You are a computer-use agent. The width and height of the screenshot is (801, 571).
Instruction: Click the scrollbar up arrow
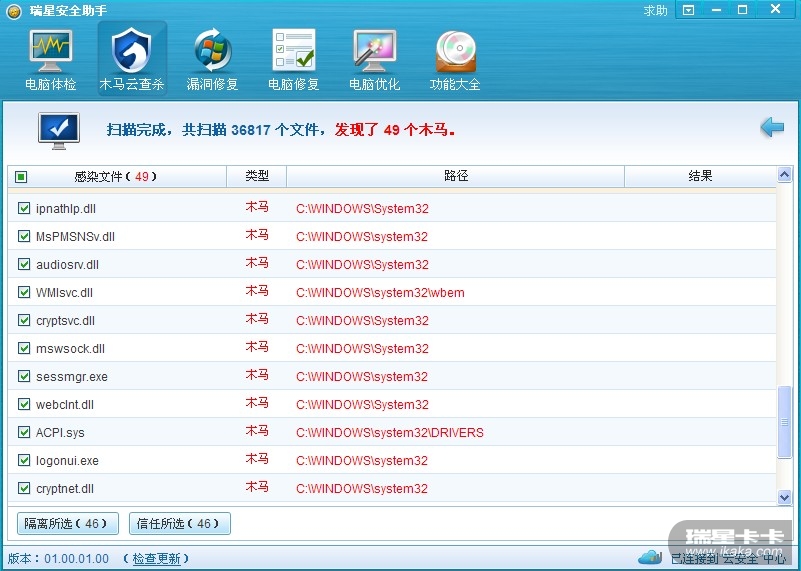(785, 175)
